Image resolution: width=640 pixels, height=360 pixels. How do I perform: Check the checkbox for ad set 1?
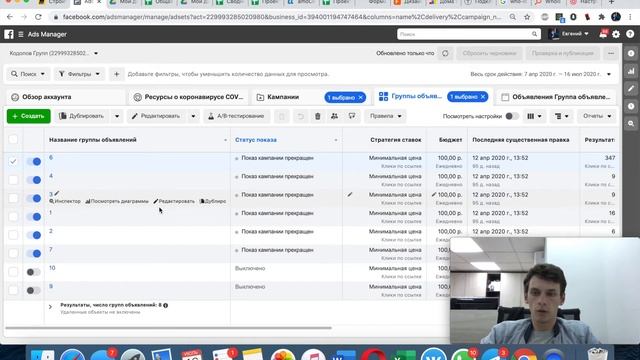[x=13, y=217]
